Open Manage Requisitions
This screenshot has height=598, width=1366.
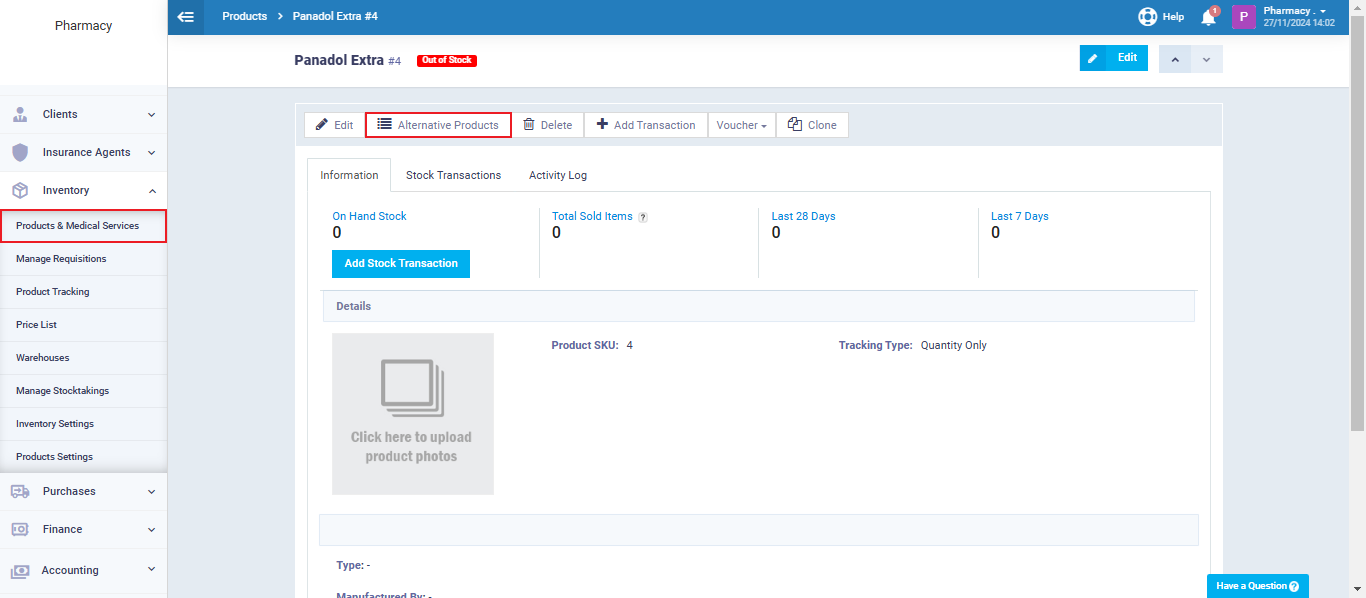(83, 259)
